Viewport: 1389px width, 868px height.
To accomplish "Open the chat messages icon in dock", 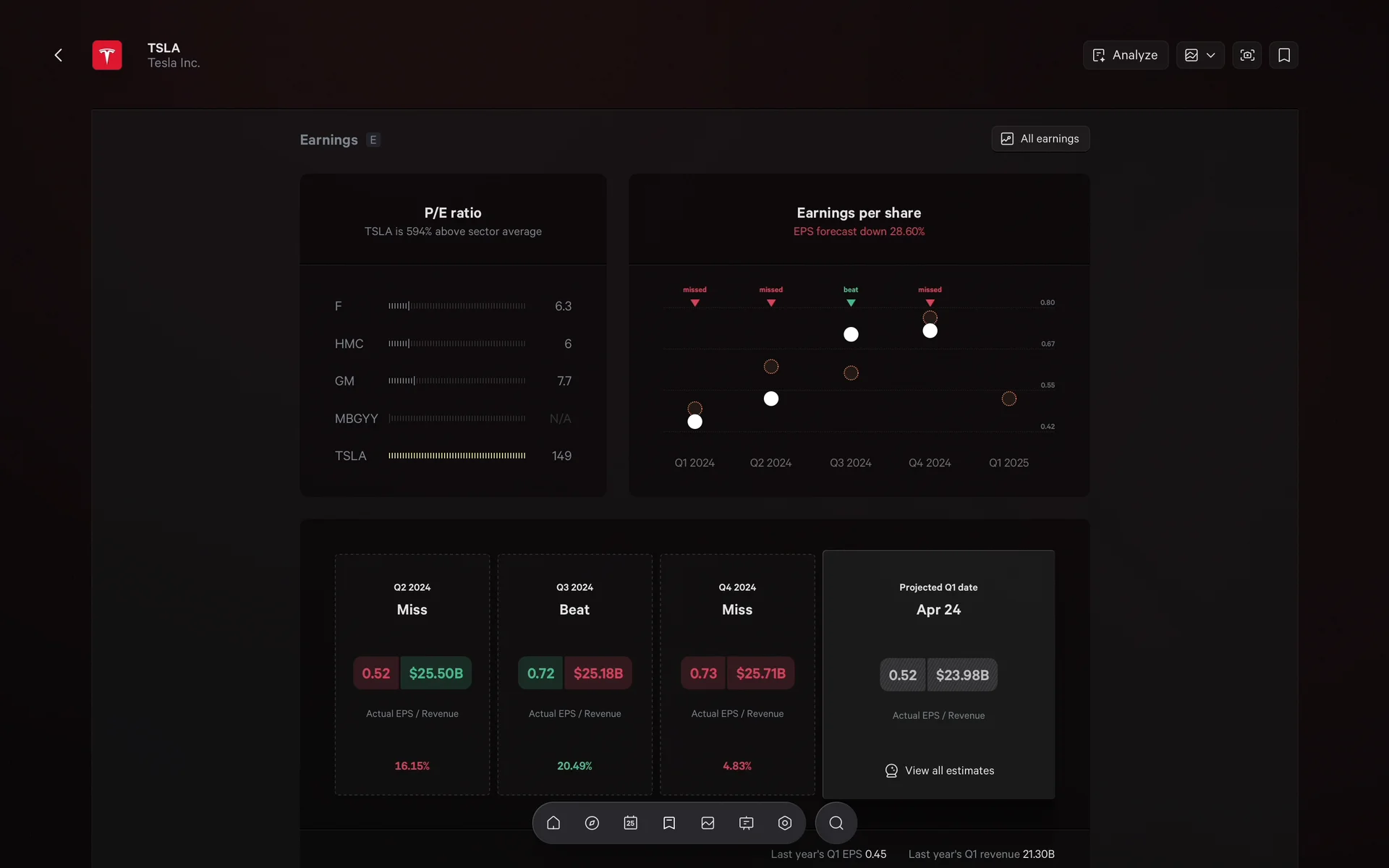I will coord(746,823).
